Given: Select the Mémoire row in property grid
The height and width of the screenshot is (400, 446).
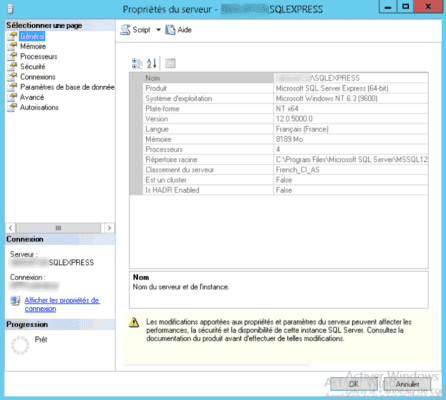Looking at the screenshot, I should point(279,139).
